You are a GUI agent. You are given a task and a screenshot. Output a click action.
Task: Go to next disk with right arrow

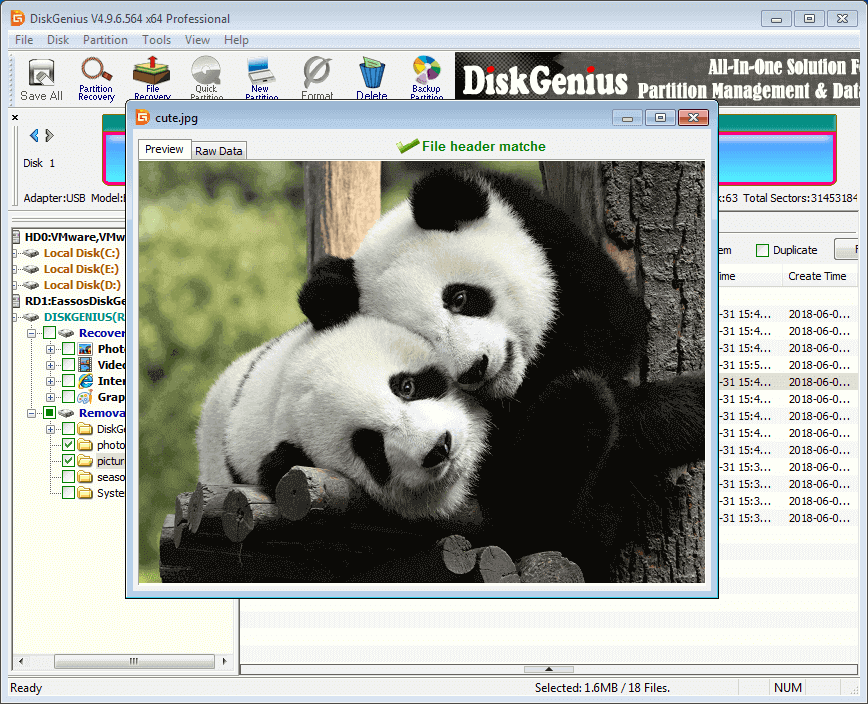coord(49,136)
